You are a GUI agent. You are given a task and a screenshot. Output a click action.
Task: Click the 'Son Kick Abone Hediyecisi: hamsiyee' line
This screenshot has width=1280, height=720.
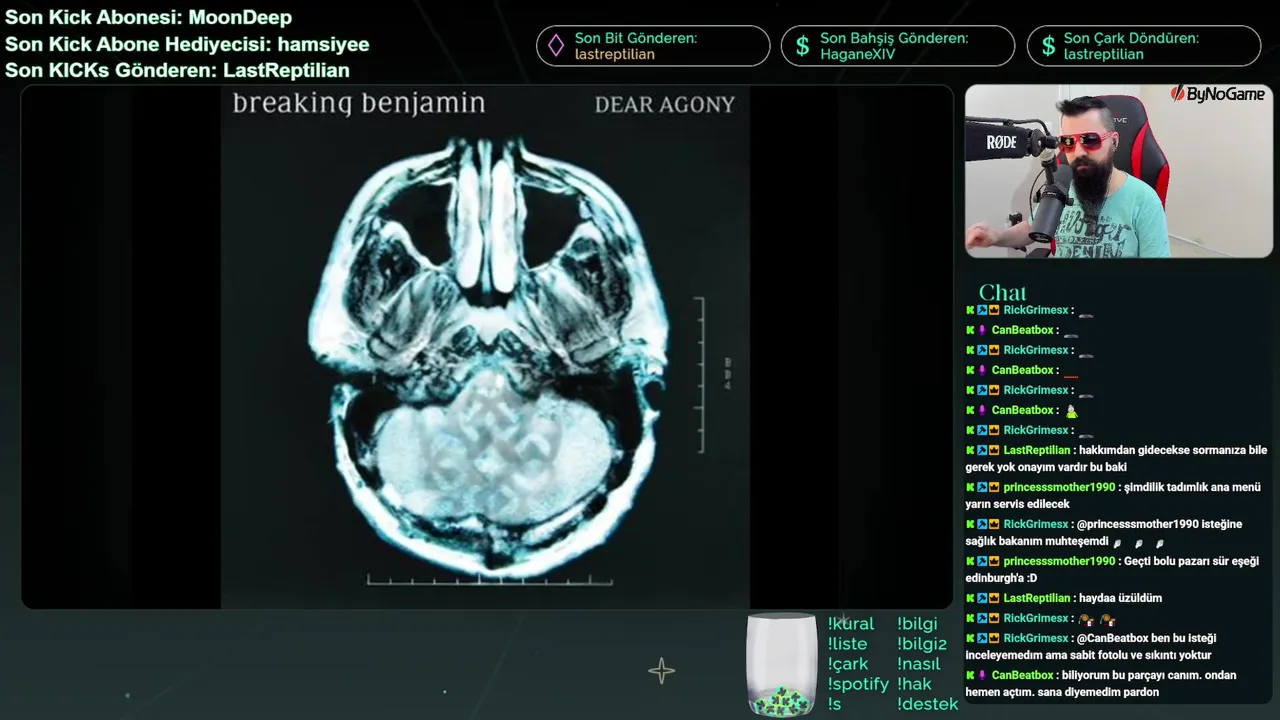click(187, 44)
